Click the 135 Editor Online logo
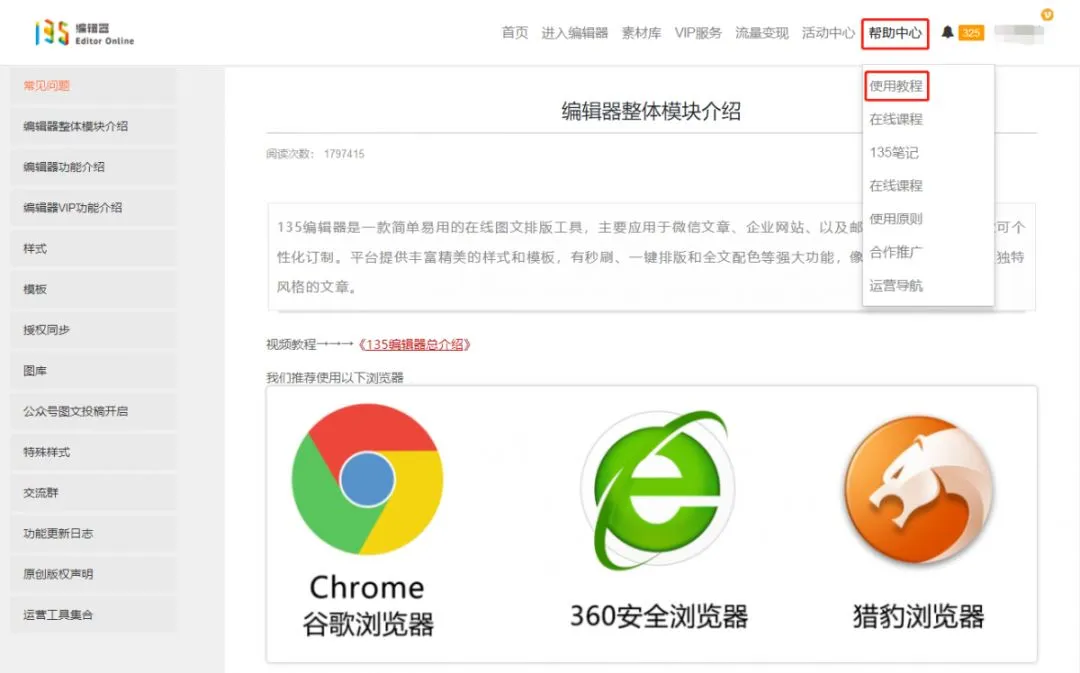Screen dimensions: 1080x673 85,32
